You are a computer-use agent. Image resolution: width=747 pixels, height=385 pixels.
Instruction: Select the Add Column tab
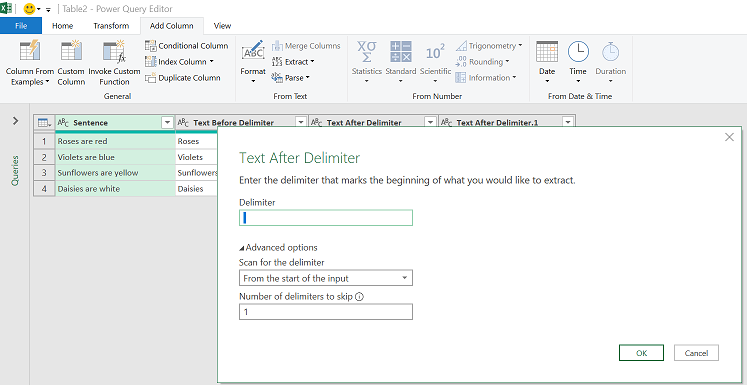[172, 26]
